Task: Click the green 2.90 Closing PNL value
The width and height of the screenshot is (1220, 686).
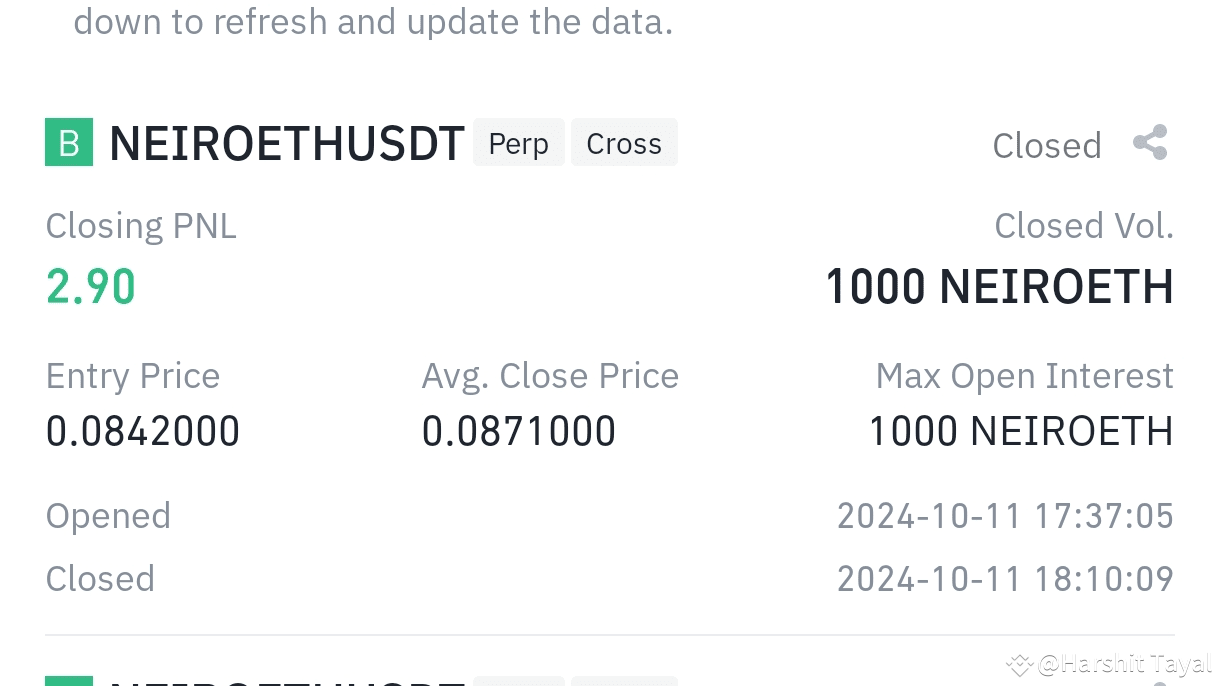Action: tap(90, 285)
